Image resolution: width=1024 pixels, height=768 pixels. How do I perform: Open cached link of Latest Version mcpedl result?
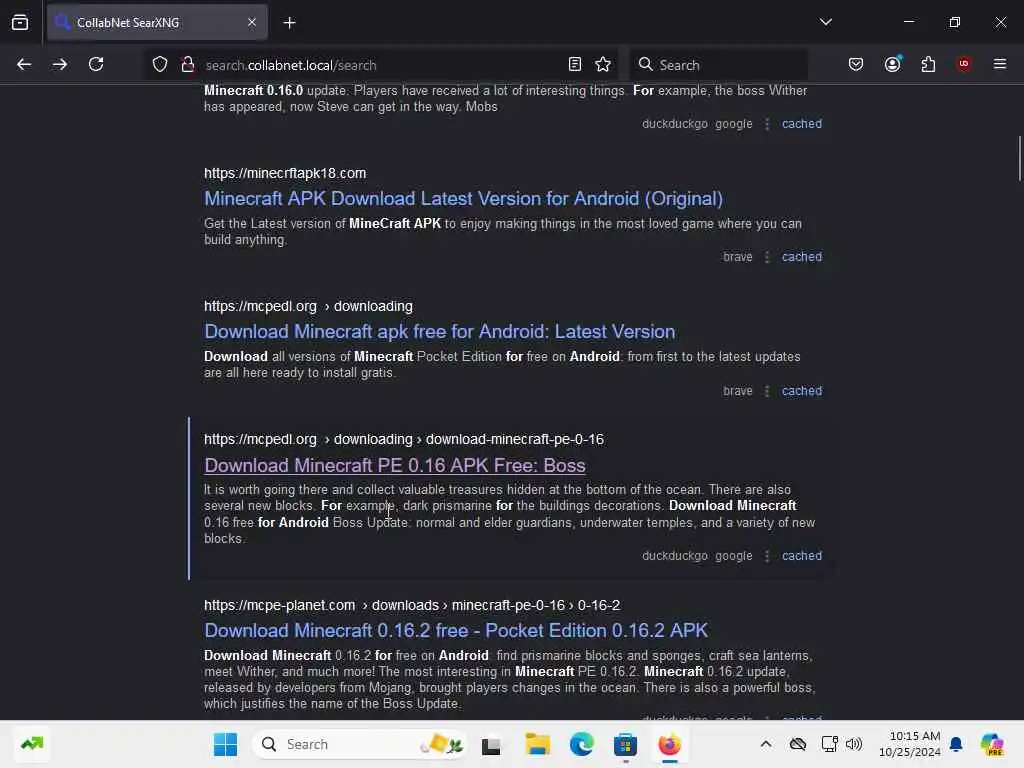(802, 391)
